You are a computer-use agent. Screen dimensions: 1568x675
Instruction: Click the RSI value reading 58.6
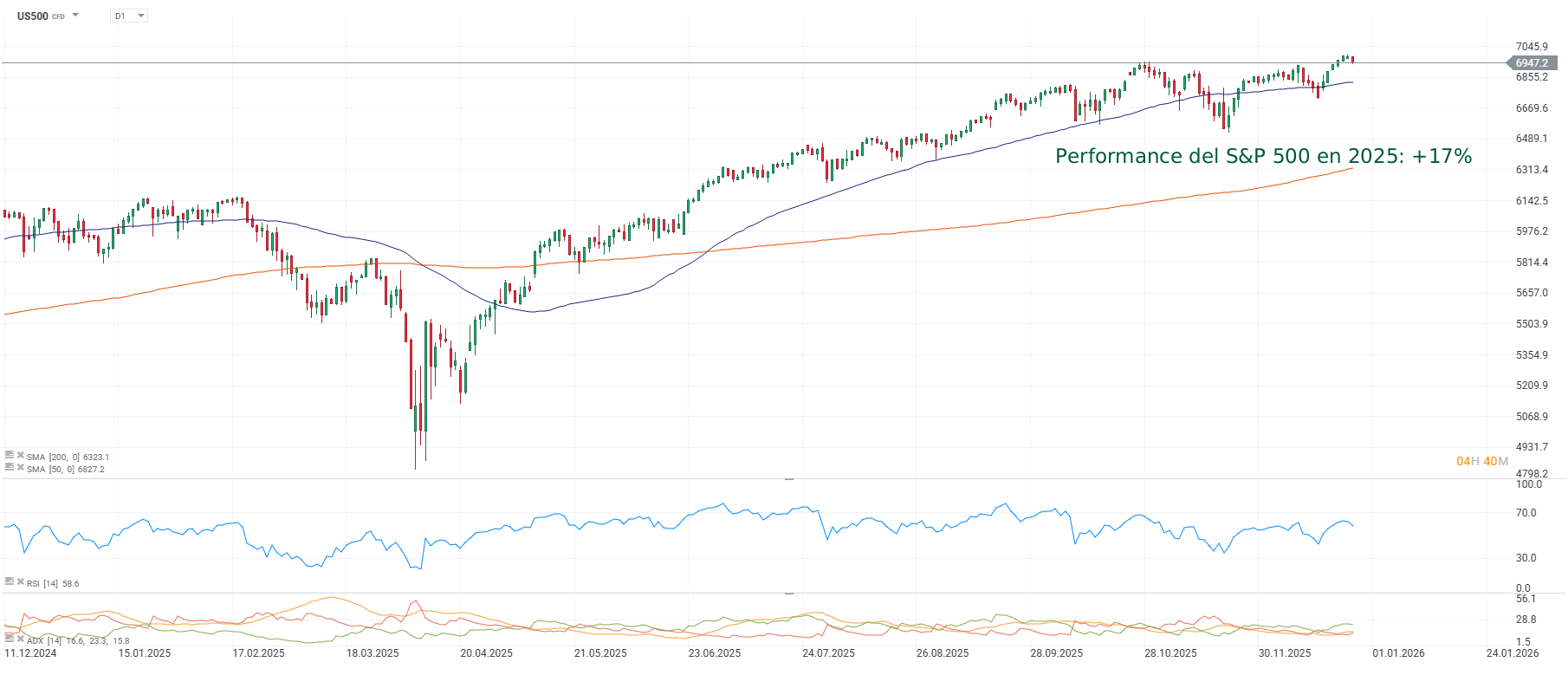coord(70,583)
